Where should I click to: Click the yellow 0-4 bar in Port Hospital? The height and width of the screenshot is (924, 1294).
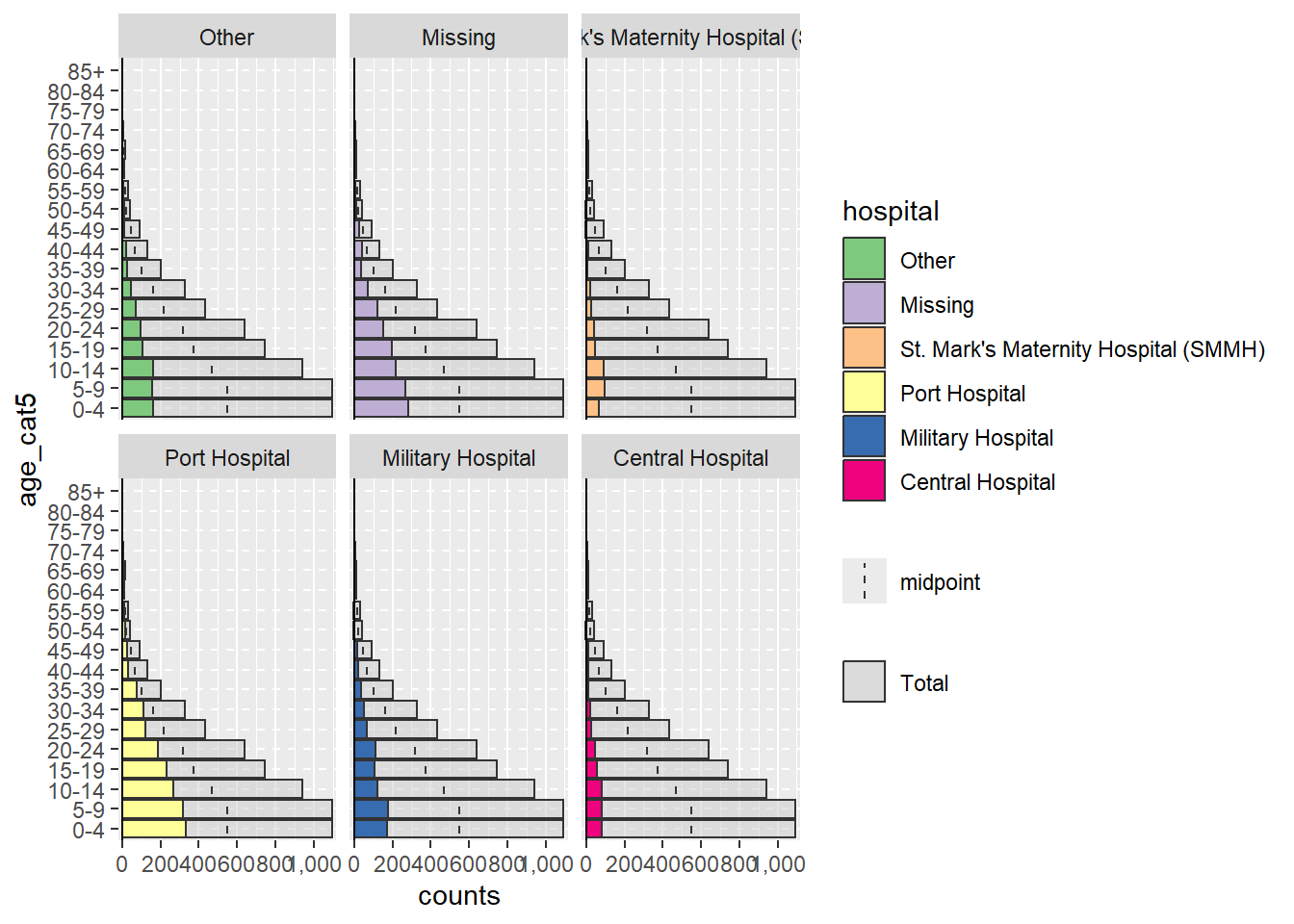pos(154,829)
